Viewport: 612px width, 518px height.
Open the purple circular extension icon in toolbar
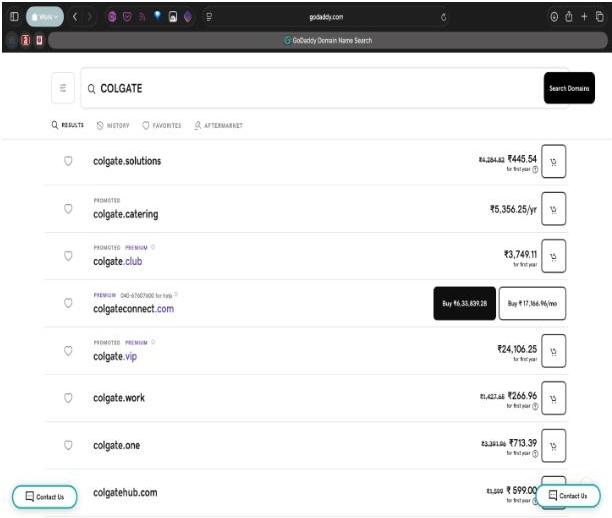[112, 17]
